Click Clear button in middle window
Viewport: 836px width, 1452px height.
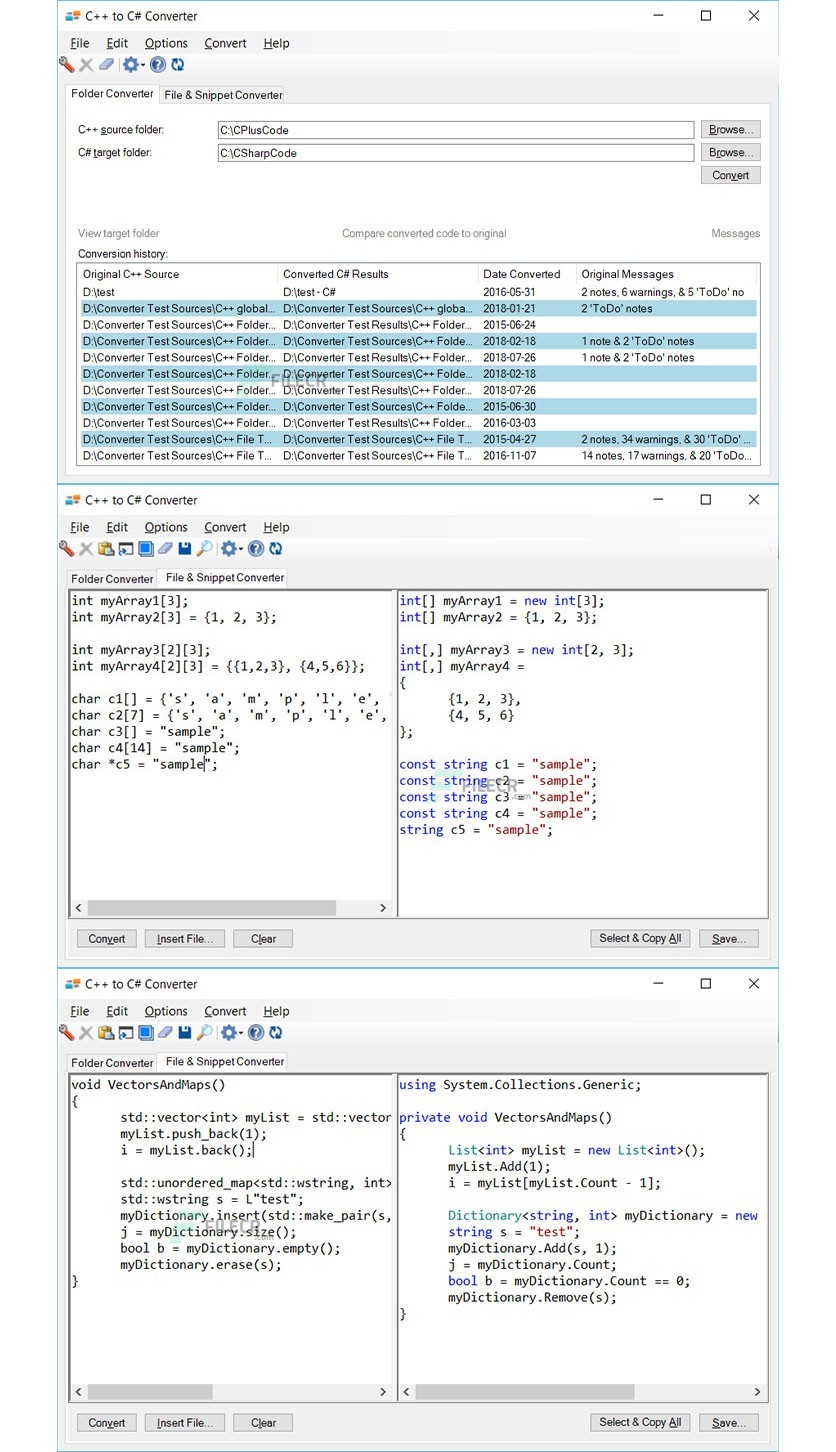point(263,938)
